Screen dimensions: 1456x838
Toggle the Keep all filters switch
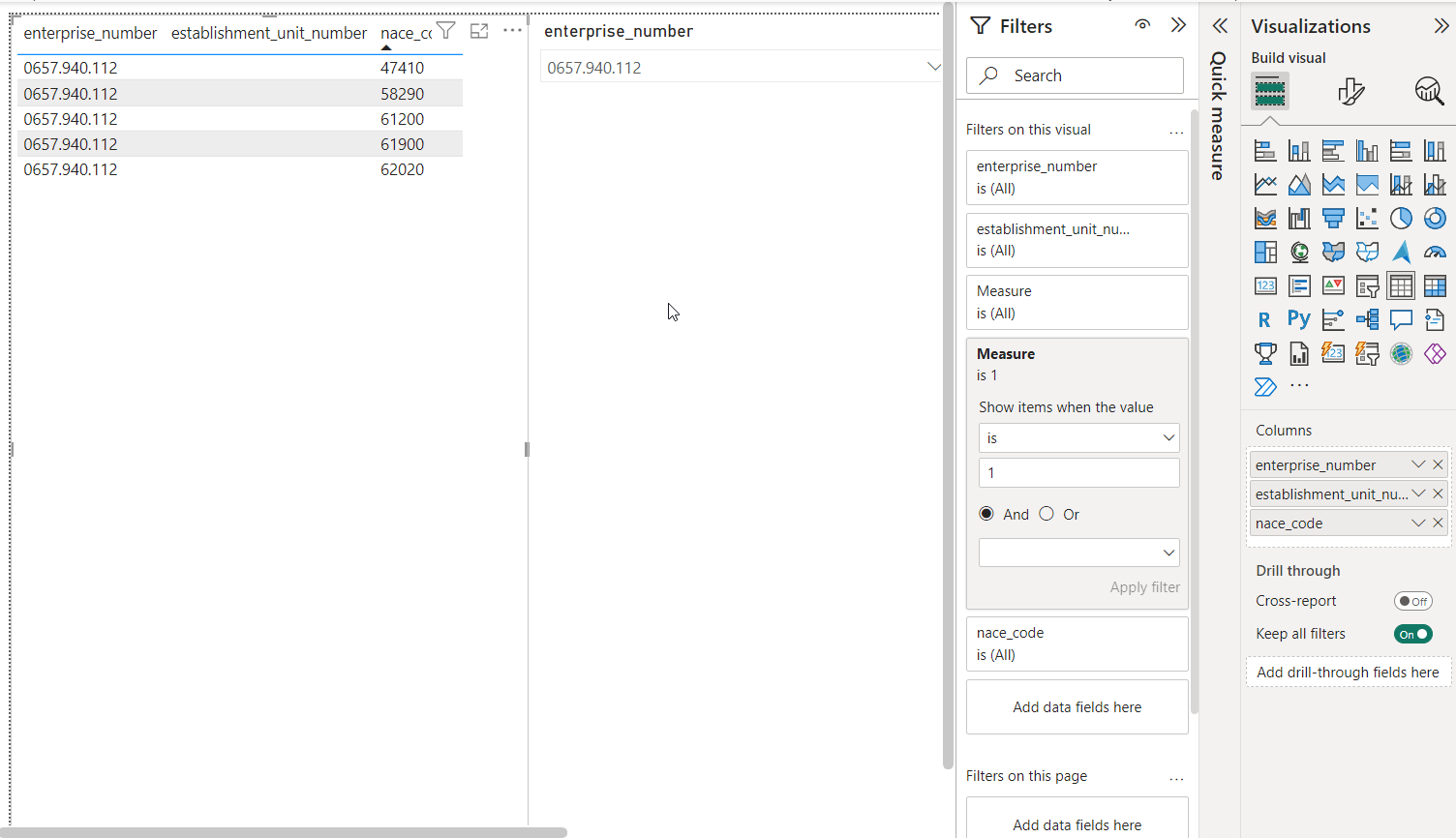click(1412, 634)
